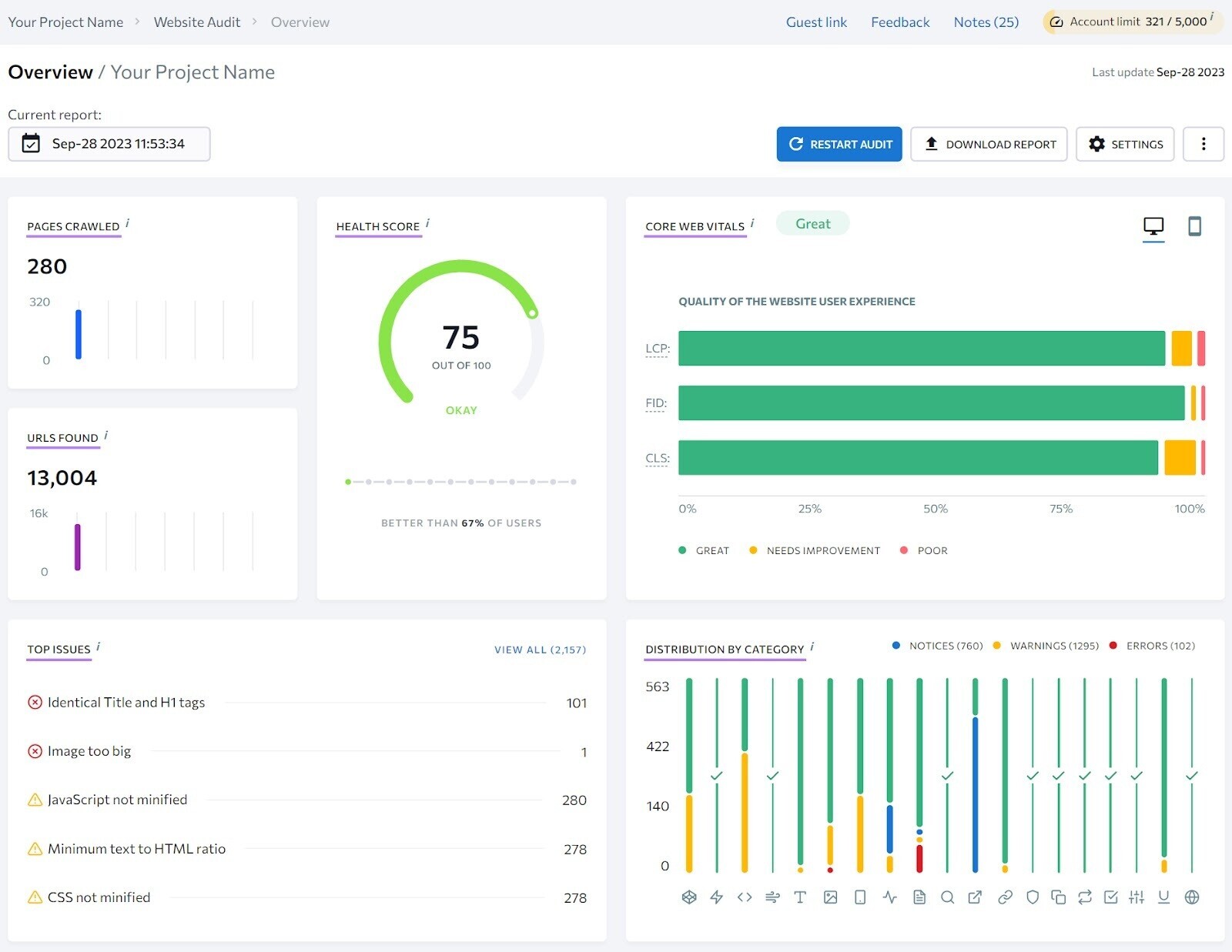Go to Your Project Name breadcrumb
Image resolution: width=1232 pixels, height=952 pixels.
65,22
